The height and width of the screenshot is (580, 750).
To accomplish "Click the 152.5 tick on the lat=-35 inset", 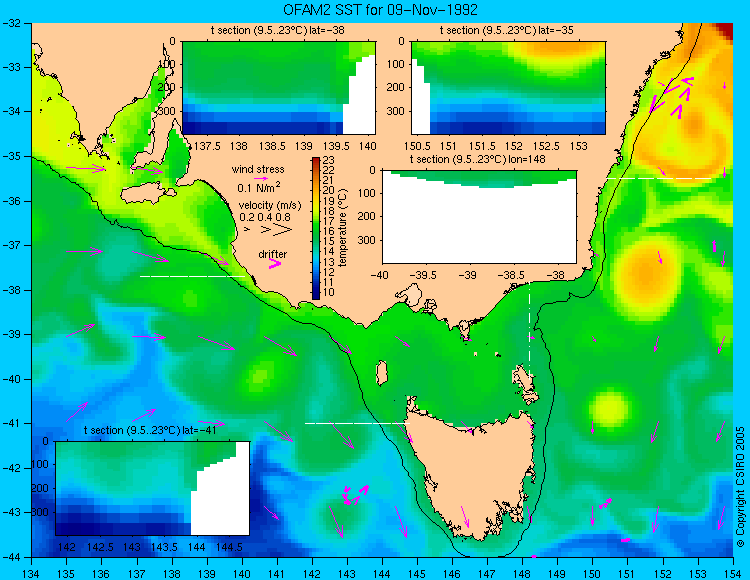I will click(546, 146).
